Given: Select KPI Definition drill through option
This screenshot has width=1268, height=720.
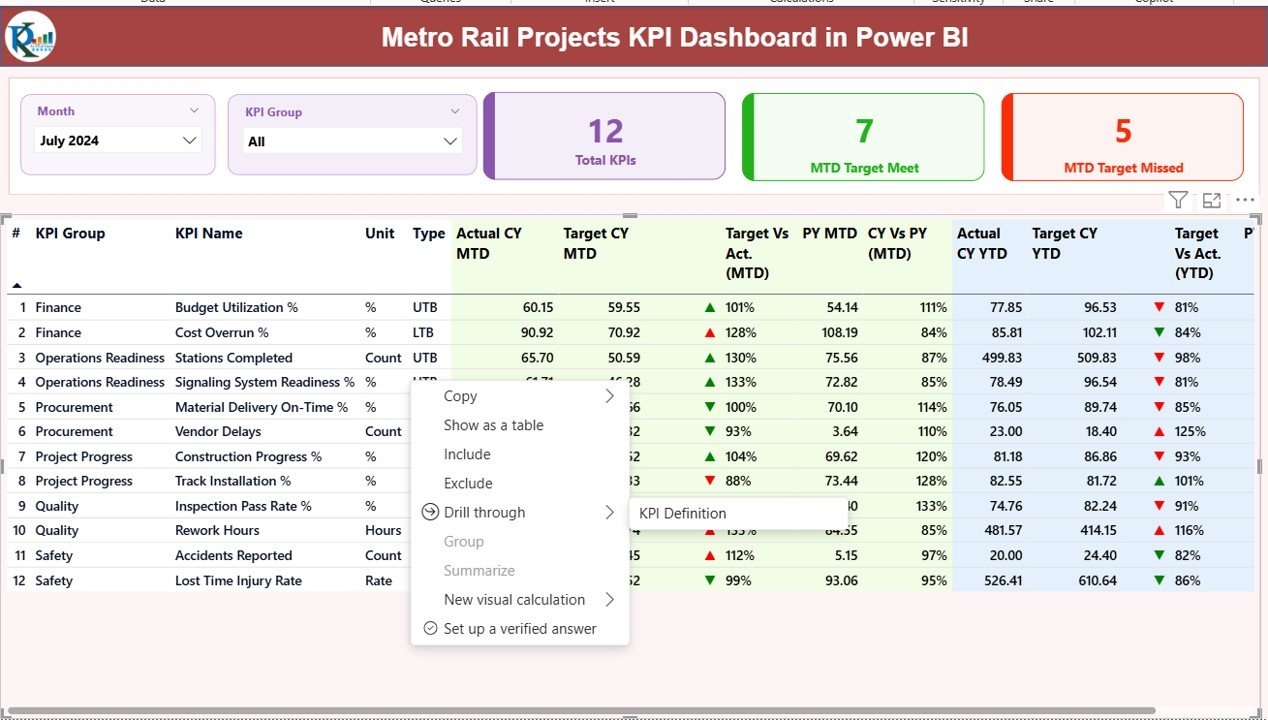Looking at the screenshot, I should 683,513.
